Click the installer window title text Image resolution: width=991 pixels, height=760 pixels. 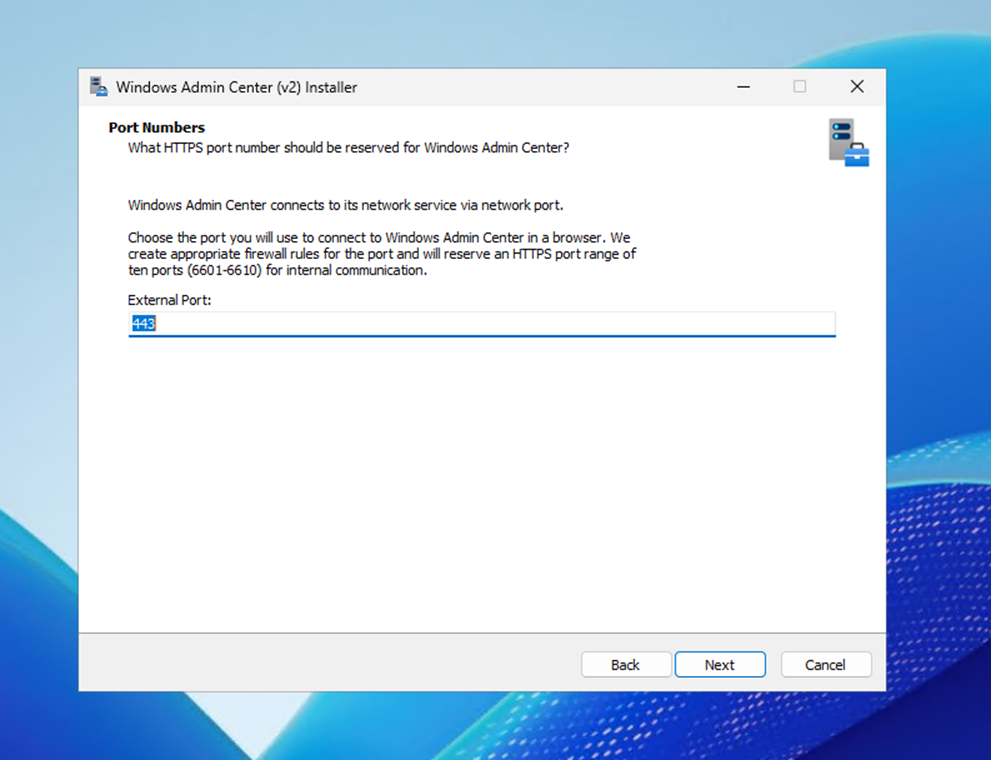click(236, 87)
